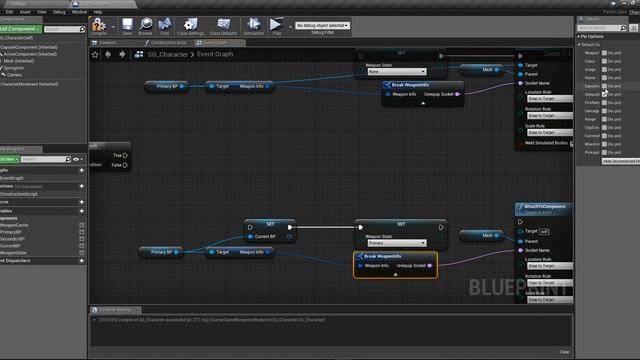The width and height of the screenshot is (640, 360).
Task: Click the Save toolbar icon
Action: (127, 25)
